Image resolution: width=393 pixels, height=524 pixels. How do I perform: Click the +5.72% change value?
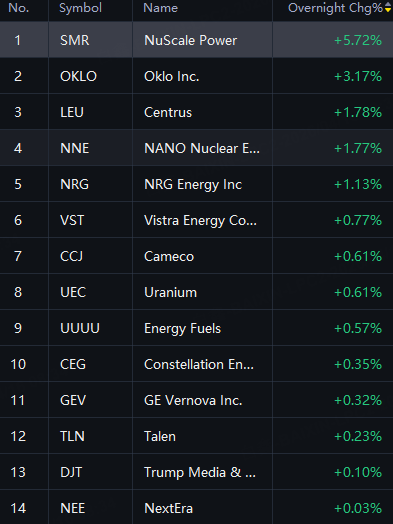click(x=358, y=40)
